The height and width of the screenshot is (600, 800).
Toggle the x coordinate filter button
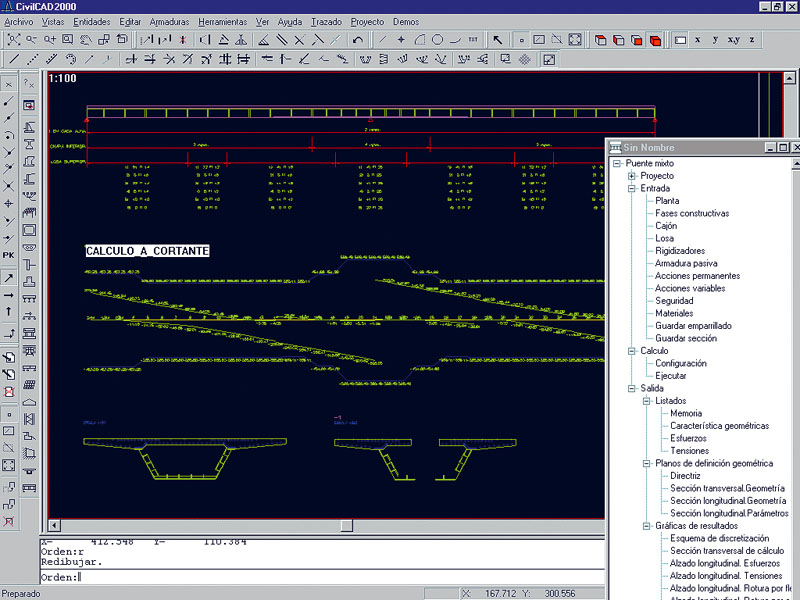[698, 40]
